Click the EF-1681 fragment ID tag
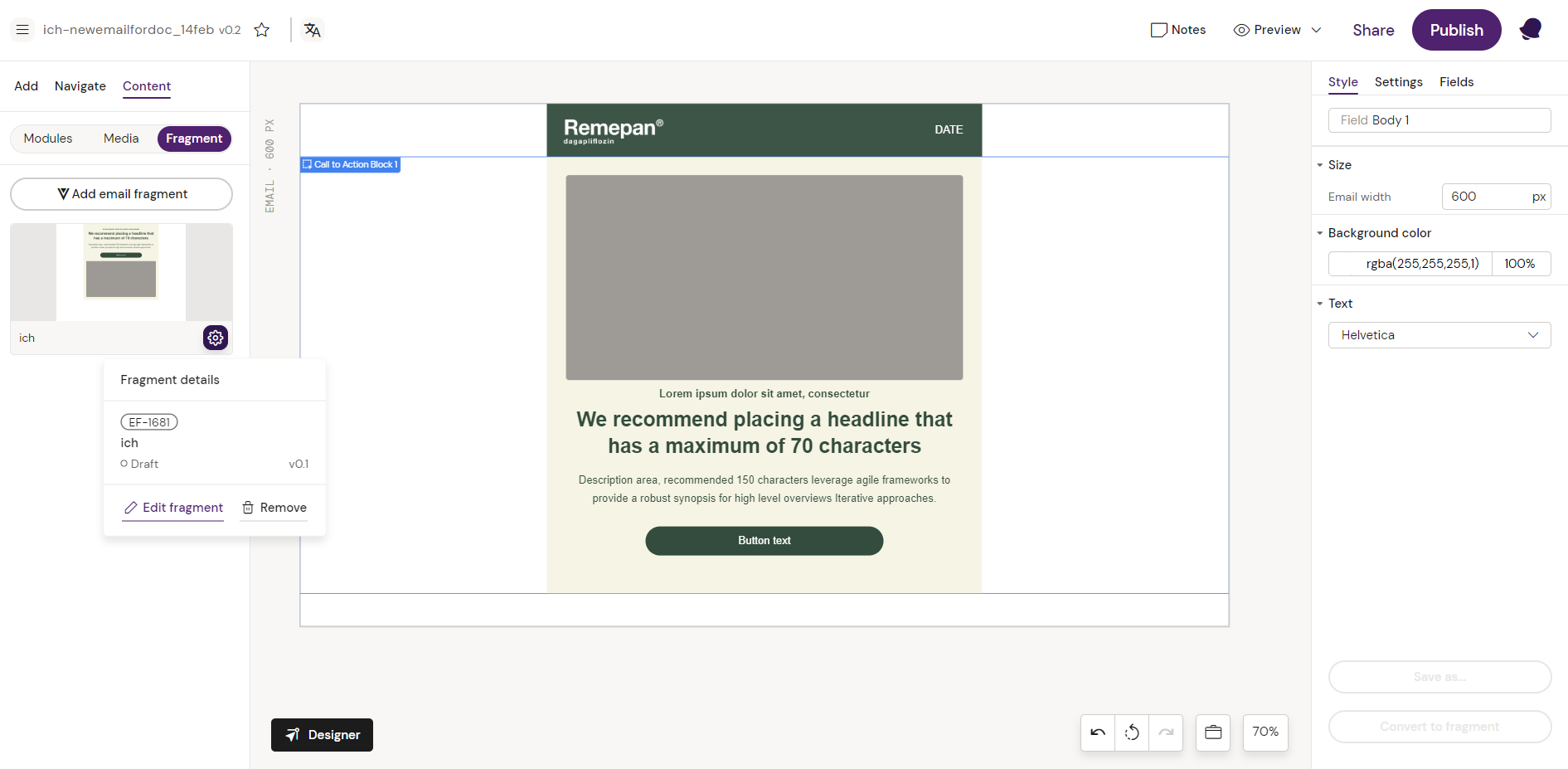 click(x=149, y=422)
